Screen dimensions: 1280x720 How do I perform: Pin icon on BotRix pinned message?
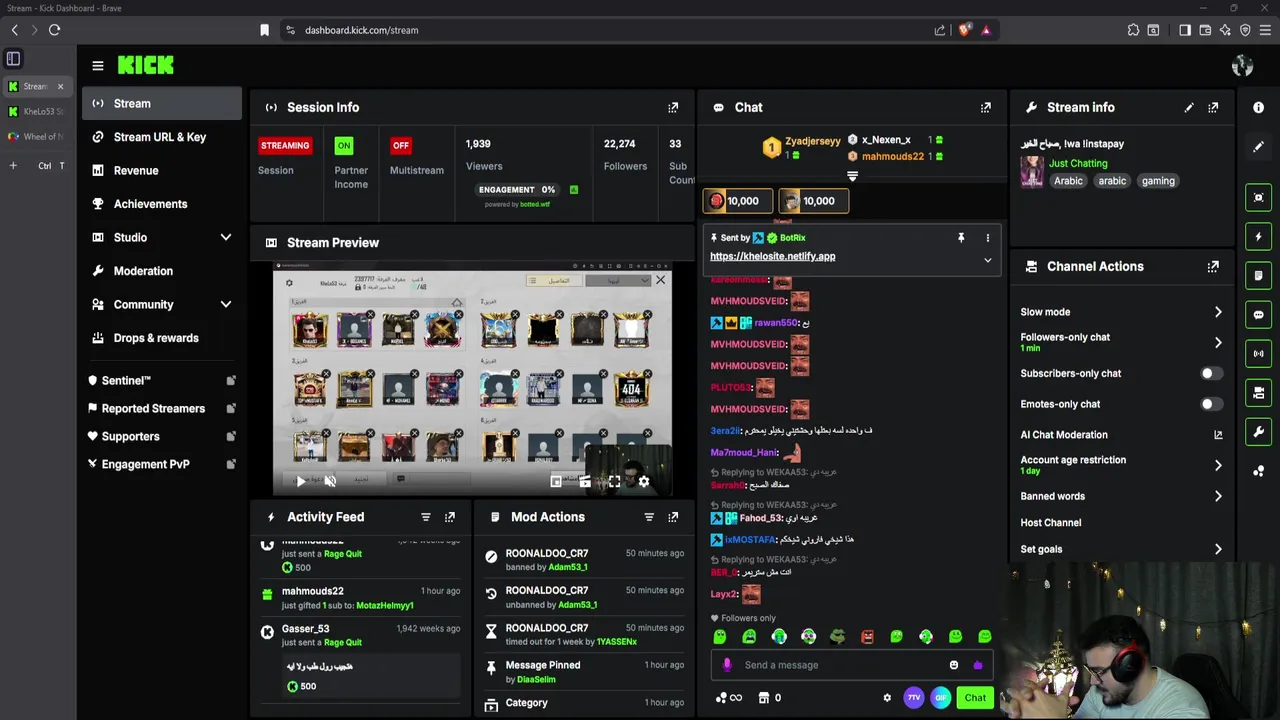point(961,238)
